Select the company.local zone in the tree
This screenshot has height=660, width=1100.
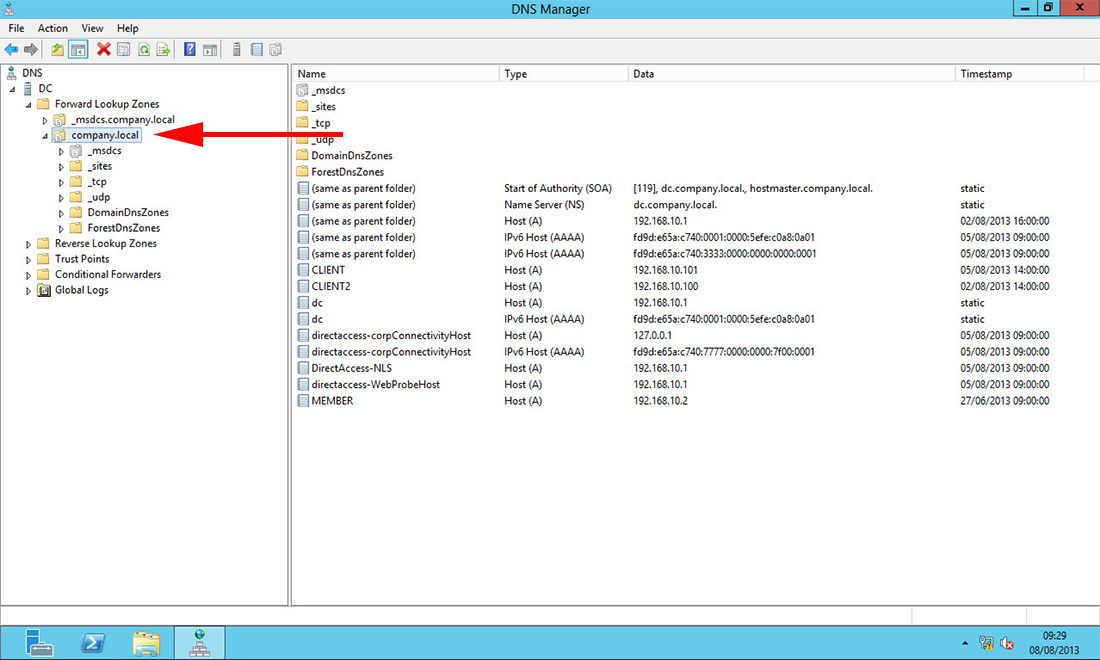coord(105,135)
